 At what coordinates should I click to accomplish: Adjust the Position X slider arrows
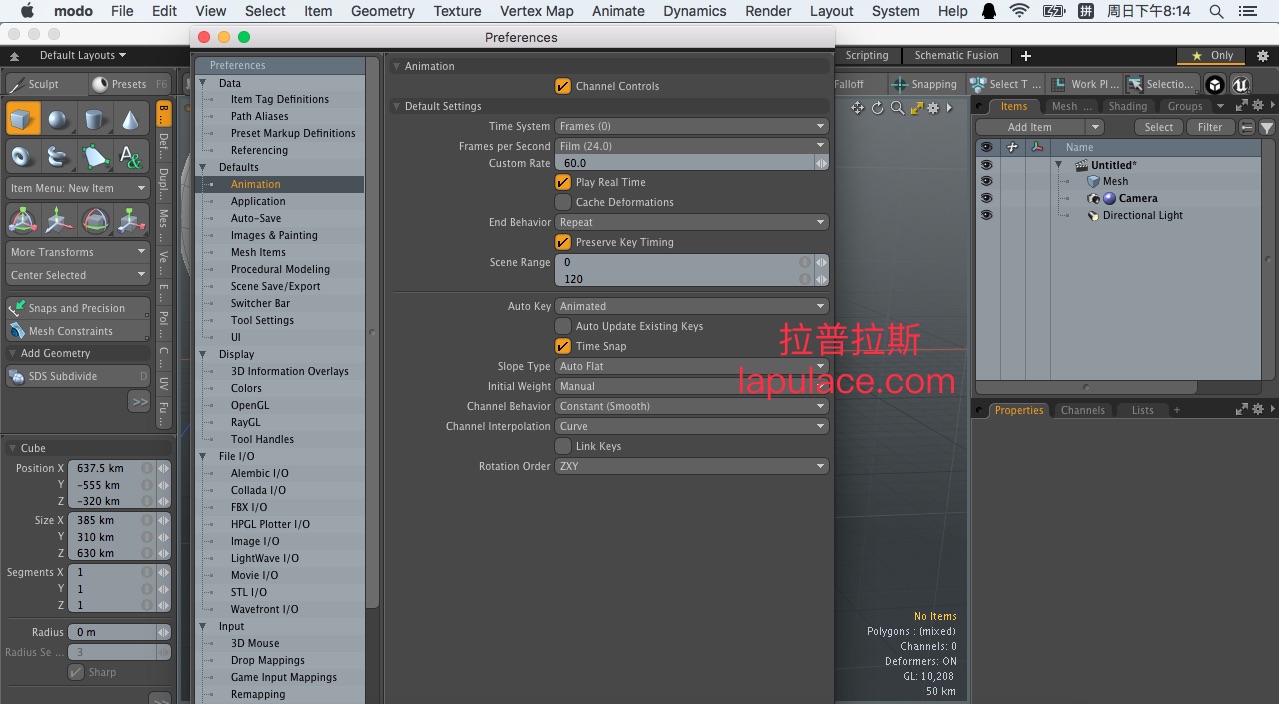(x=163, y=468)
